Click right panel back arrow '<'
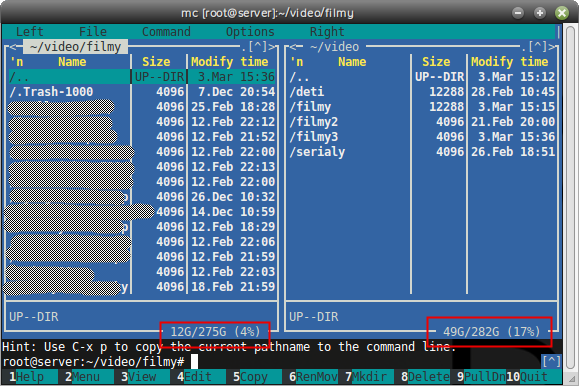Image resolution: width=579 pixels, height=386 pixels. click(x=293, y=47)
